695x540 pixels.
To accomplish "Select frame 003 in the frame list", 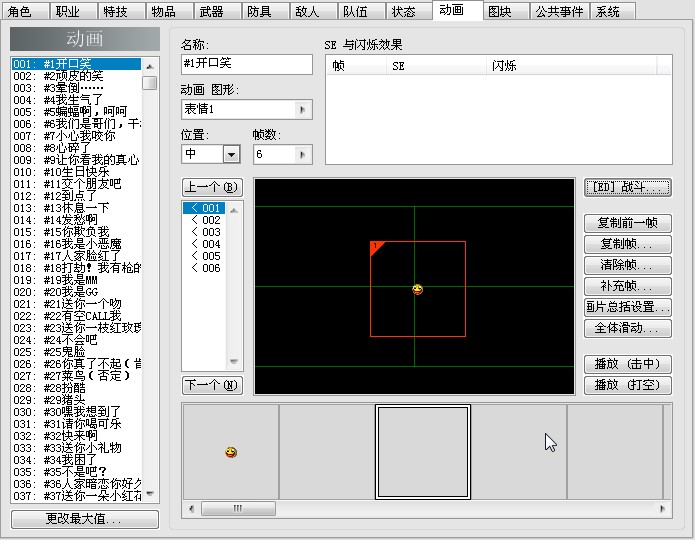I will (205, 232).
